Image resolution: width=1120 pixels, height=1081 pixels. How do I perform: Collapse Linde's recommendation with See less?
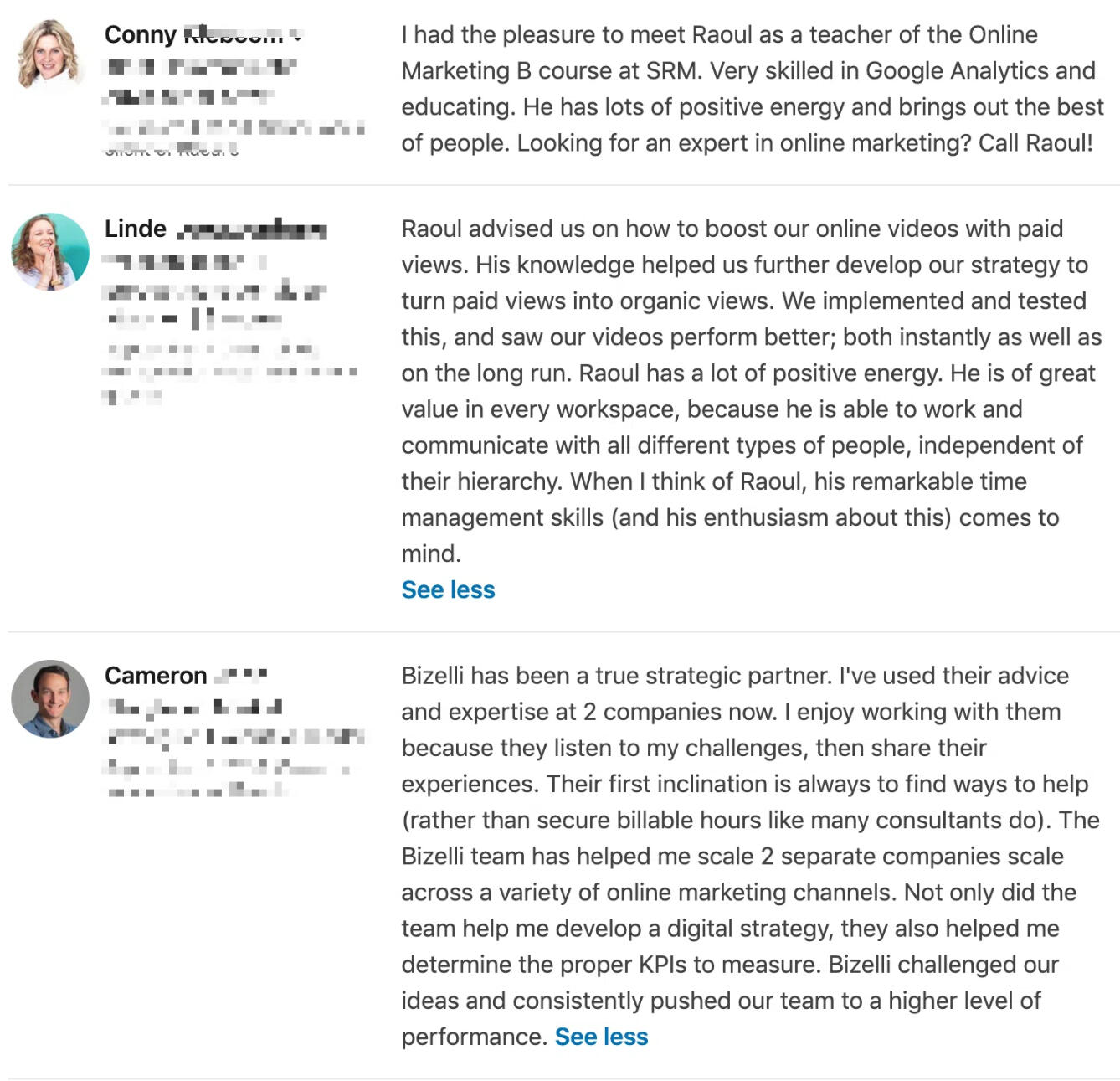[448, 589]
